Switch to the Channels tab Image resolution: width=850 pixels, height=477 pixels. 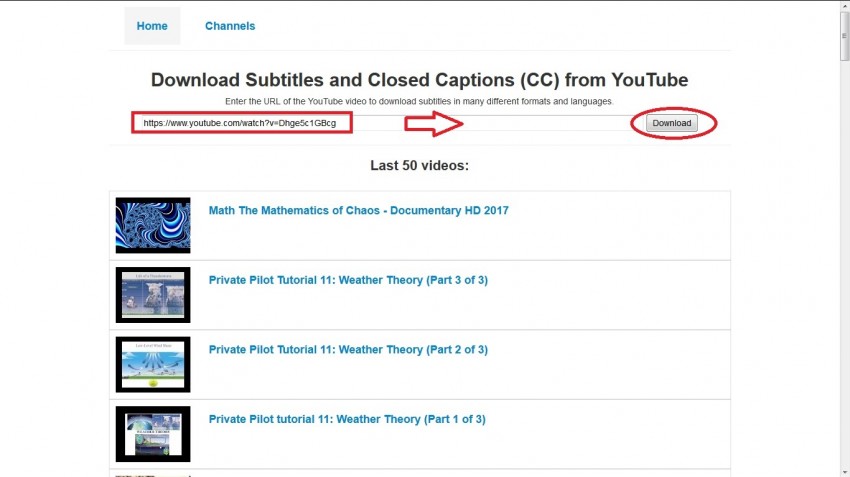point(230,26)
